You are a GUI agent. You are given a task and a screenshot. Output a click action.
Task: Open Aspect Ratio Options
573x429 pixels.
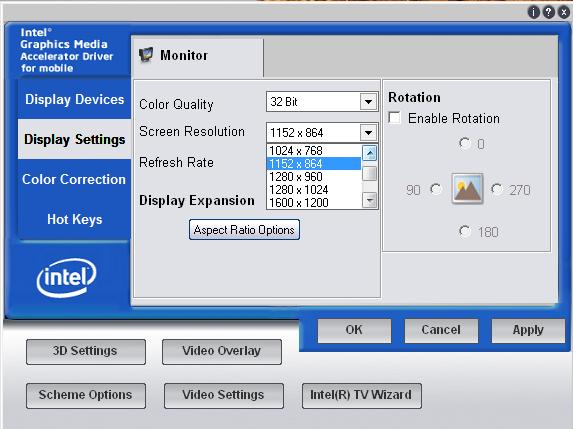(244, 230)
